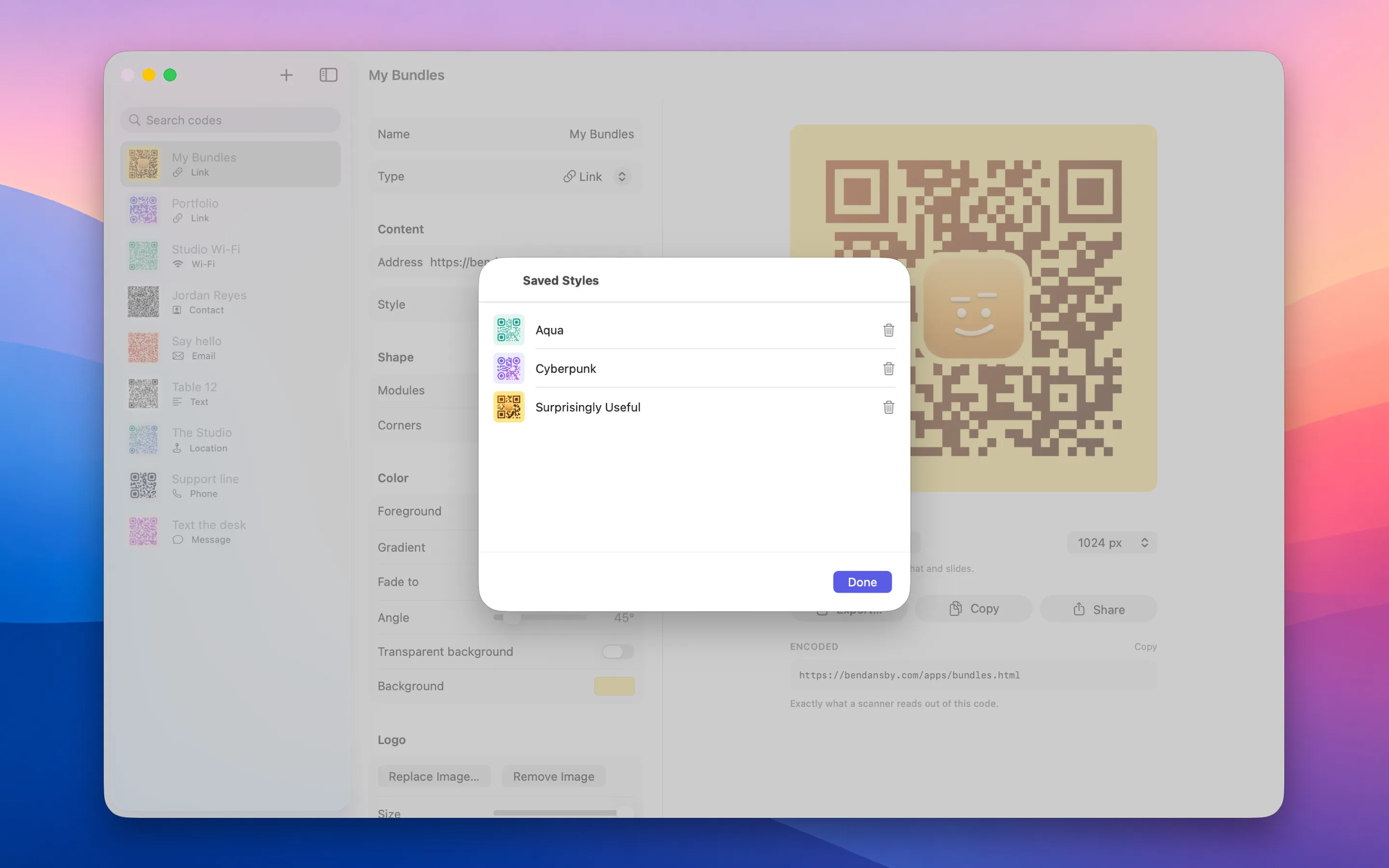Click the Remove Image button

553,776
